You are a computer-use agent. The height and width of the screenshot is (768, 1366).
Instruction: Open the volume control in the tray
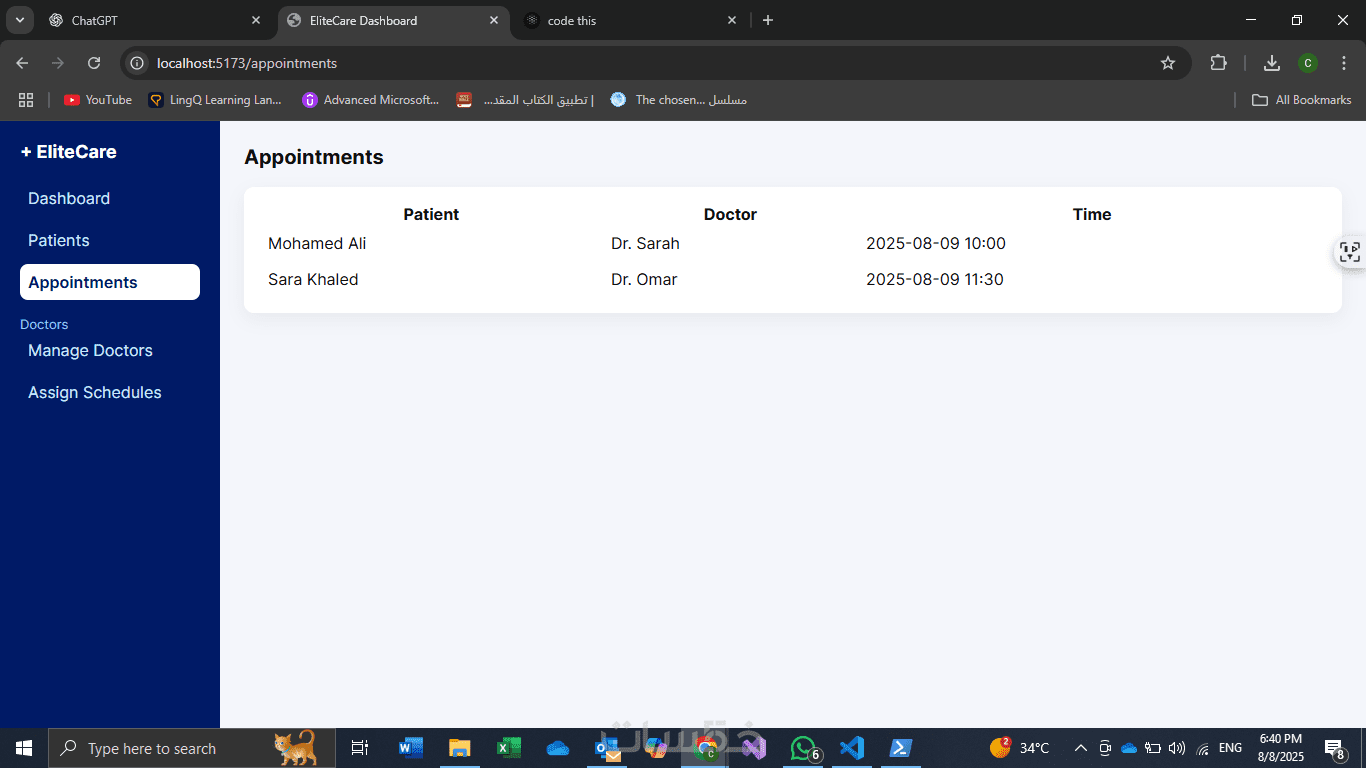click(x=1177, y=748)
